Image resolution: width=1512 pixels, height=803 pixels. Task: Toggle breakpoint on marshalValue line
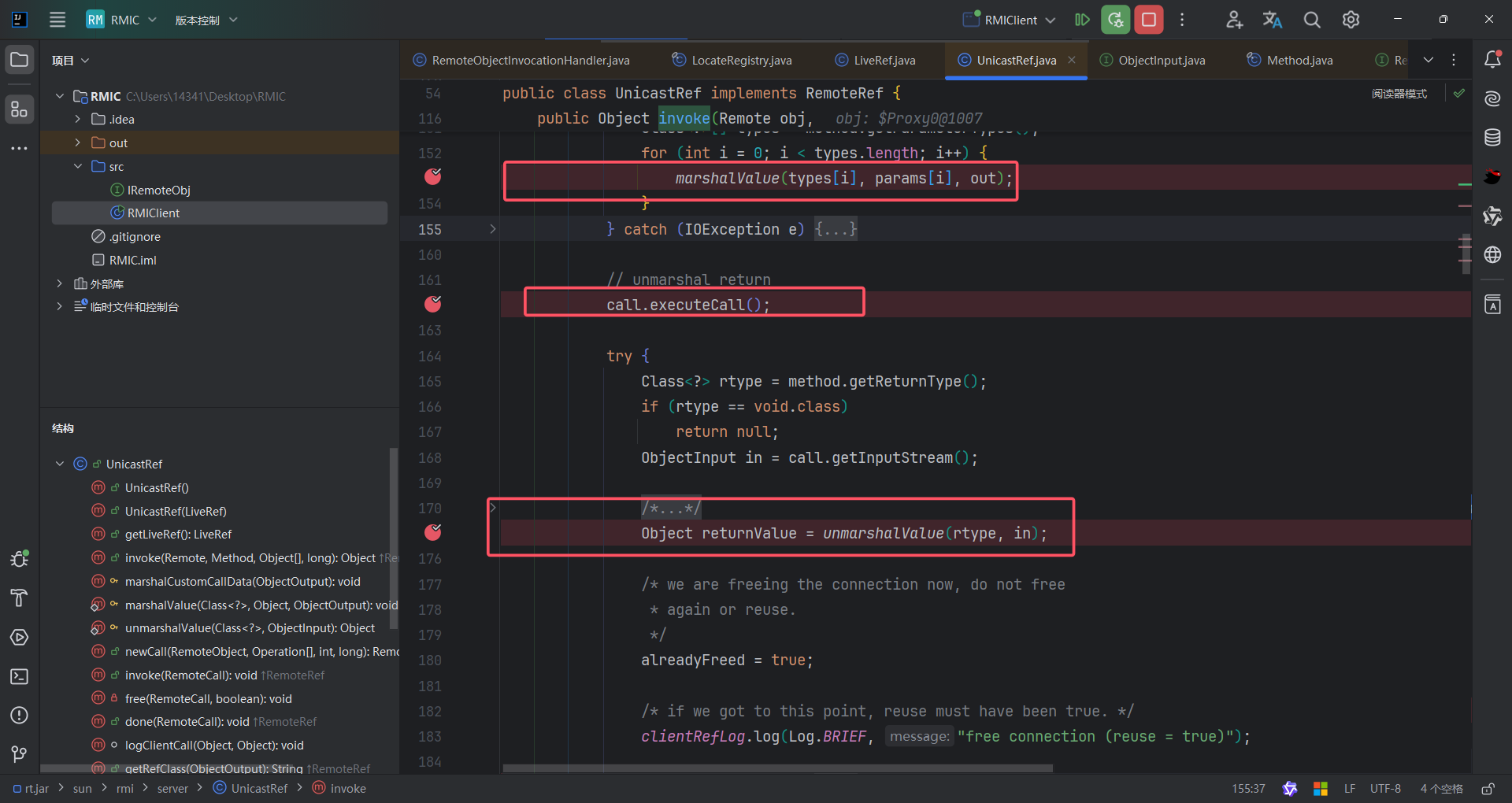click(433, 176)
